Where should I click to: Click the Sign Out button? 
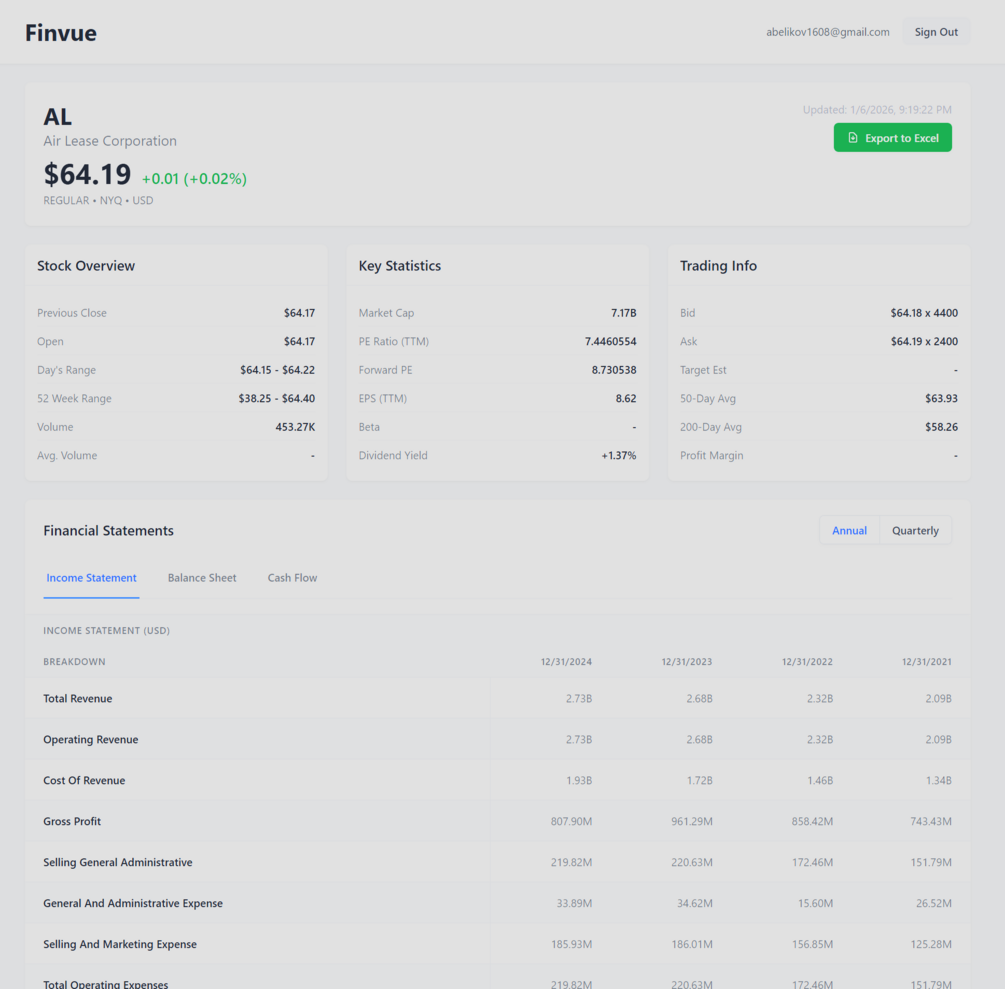[x=936, y=32]
